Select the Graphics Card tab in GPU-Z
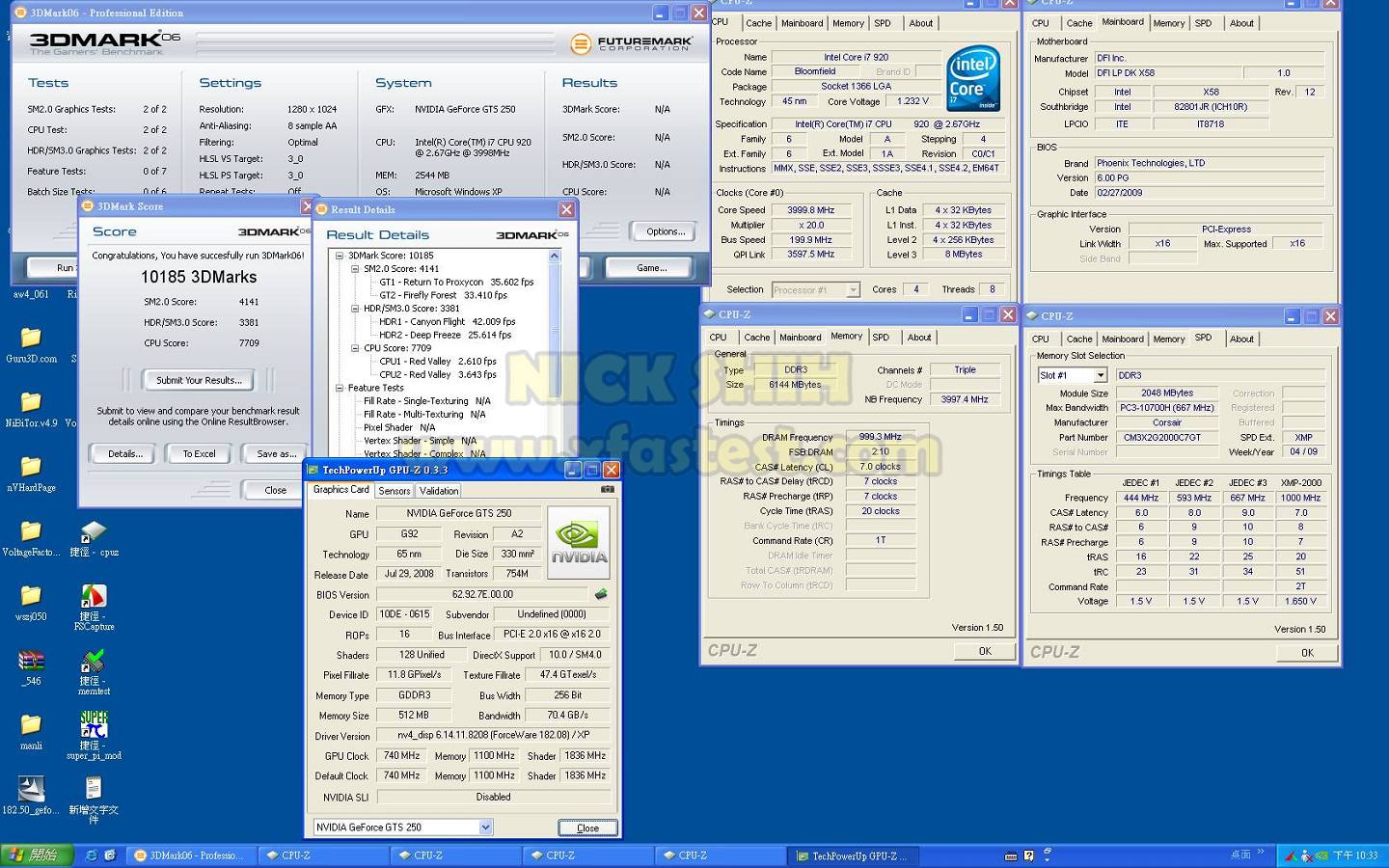This screenshot has height=868, width=1389. coord(340,489)
